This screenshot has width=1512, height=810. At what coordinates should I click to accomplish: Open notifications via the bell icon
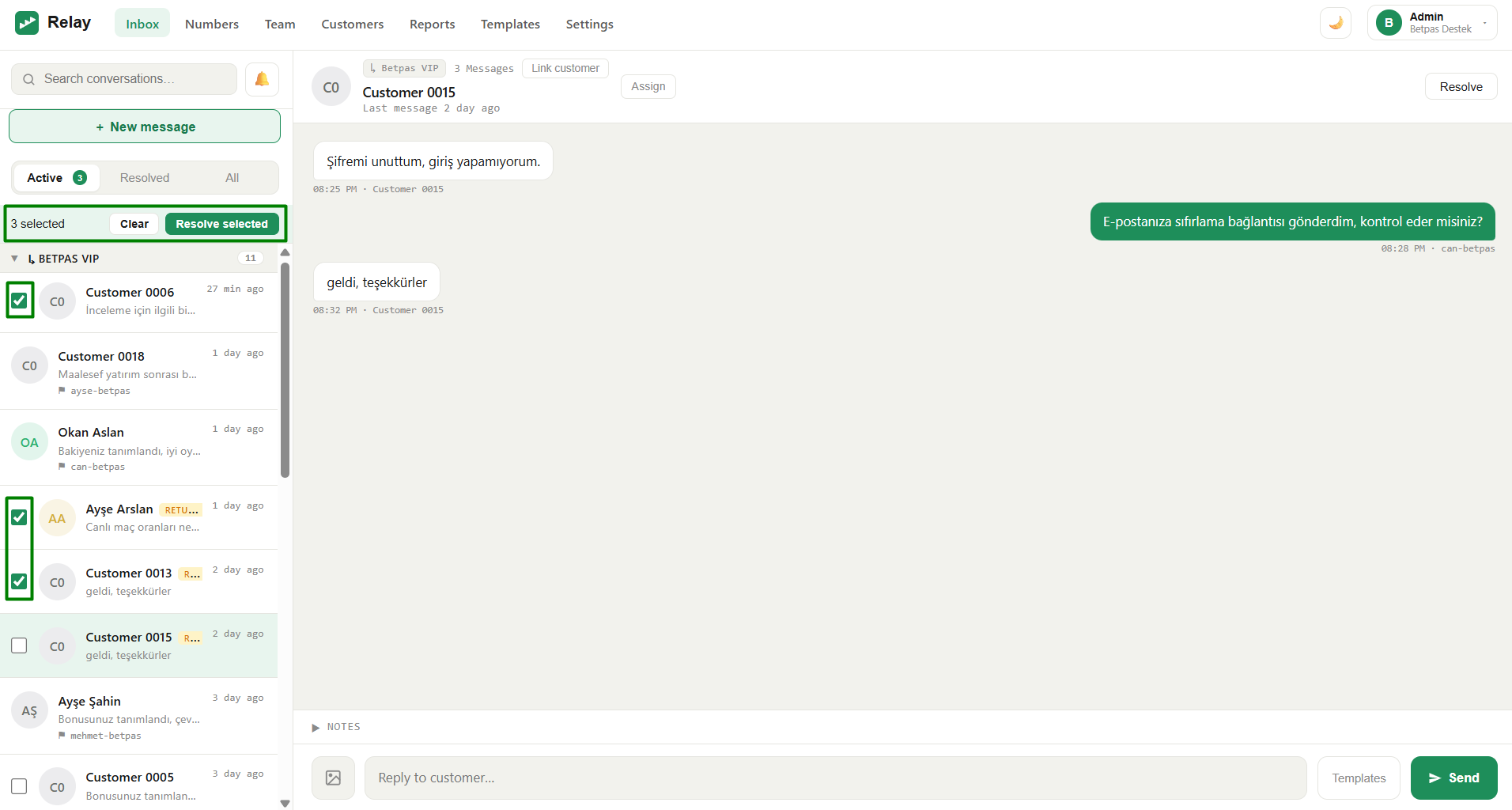click(x=262, y=79)
